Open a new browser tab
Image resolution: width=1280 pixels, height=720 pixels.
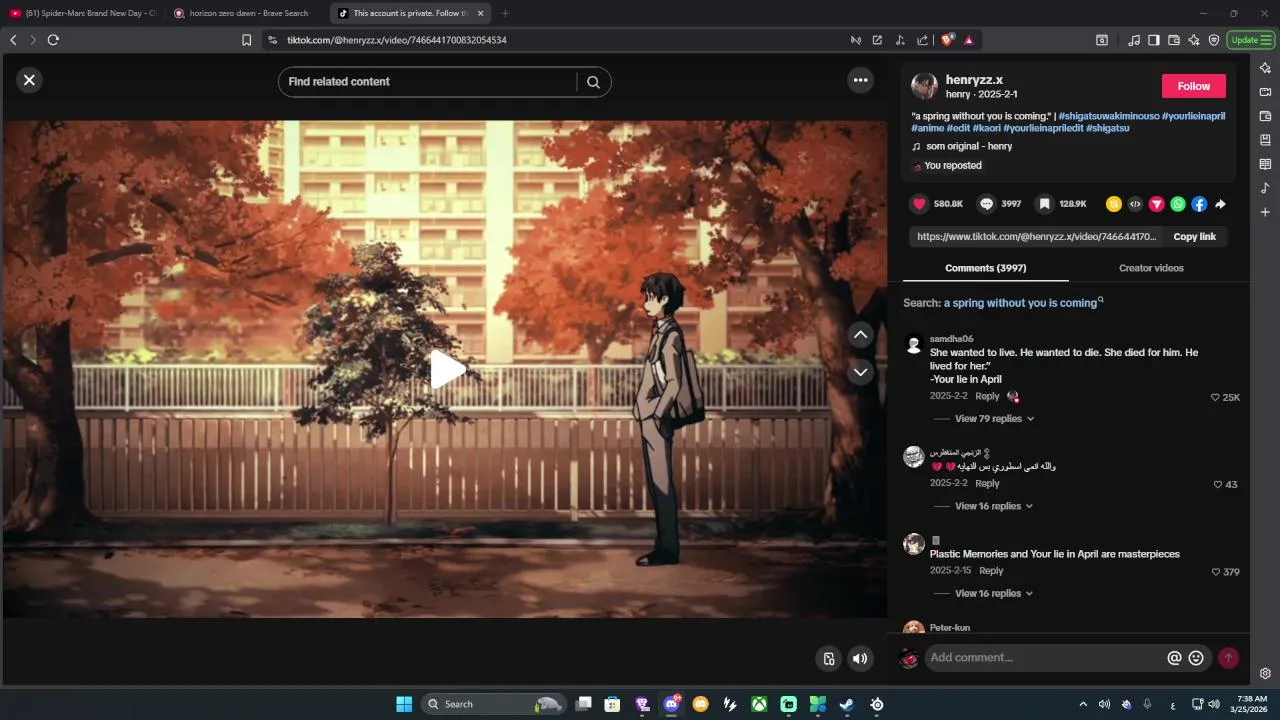504,13
